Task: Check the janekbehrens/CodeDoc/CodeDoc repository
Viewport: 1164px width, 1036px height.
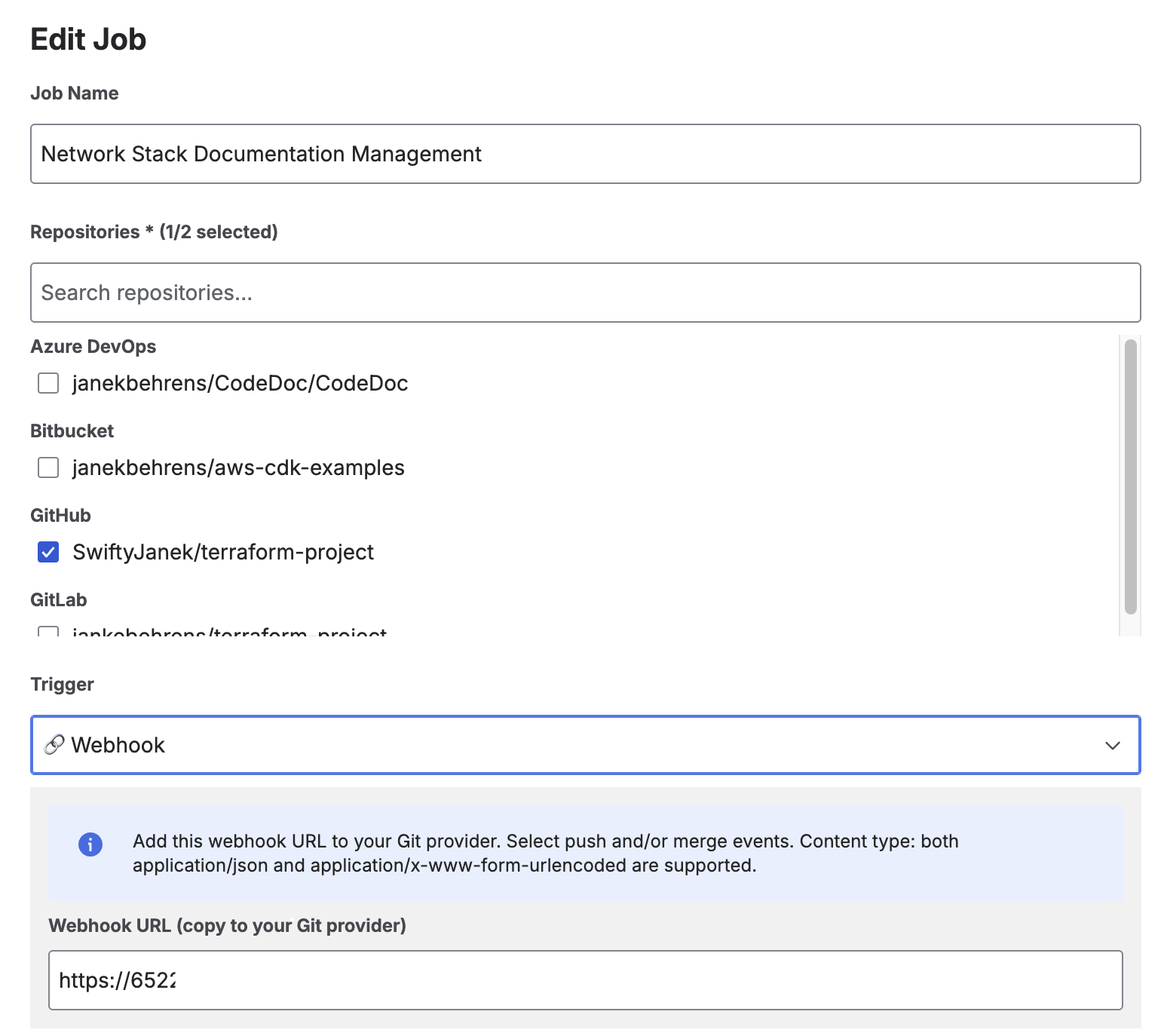Action: pos(48,383)
